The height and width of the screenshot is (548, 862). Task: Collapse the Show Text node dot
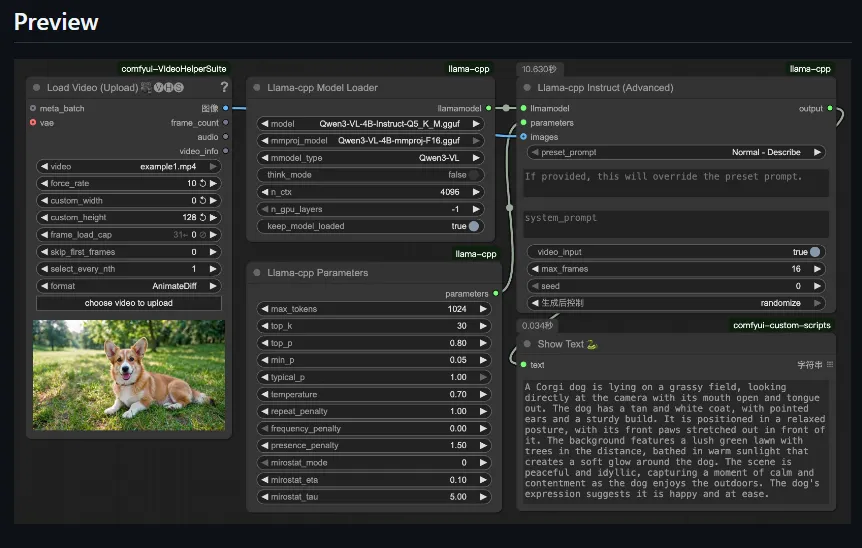527,344
